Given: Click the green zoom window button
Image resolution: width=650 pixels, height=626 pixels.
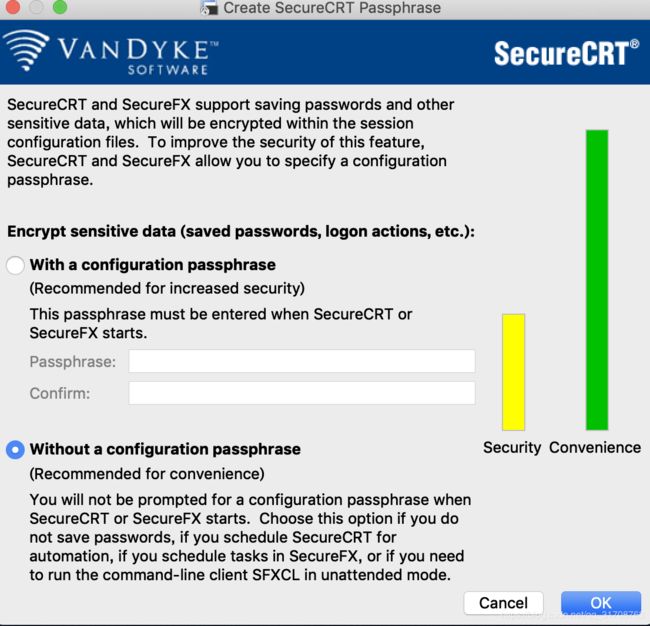Looking at the screenshot, I should [x=60, y=7].
